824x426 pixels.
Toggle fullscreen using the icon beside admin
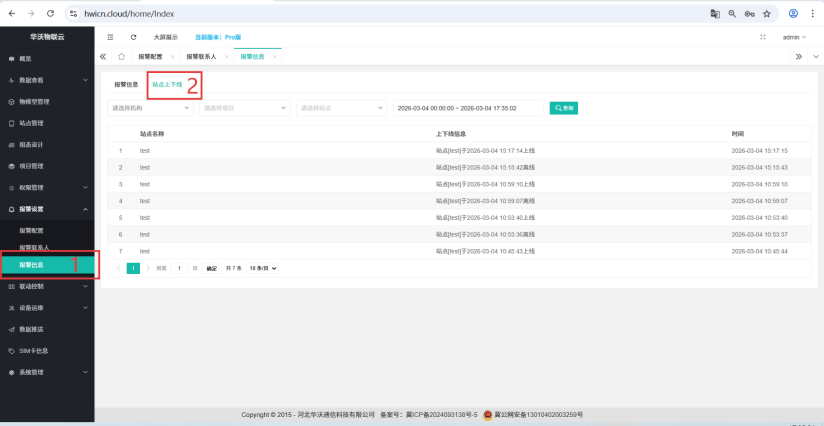point(763,37)
